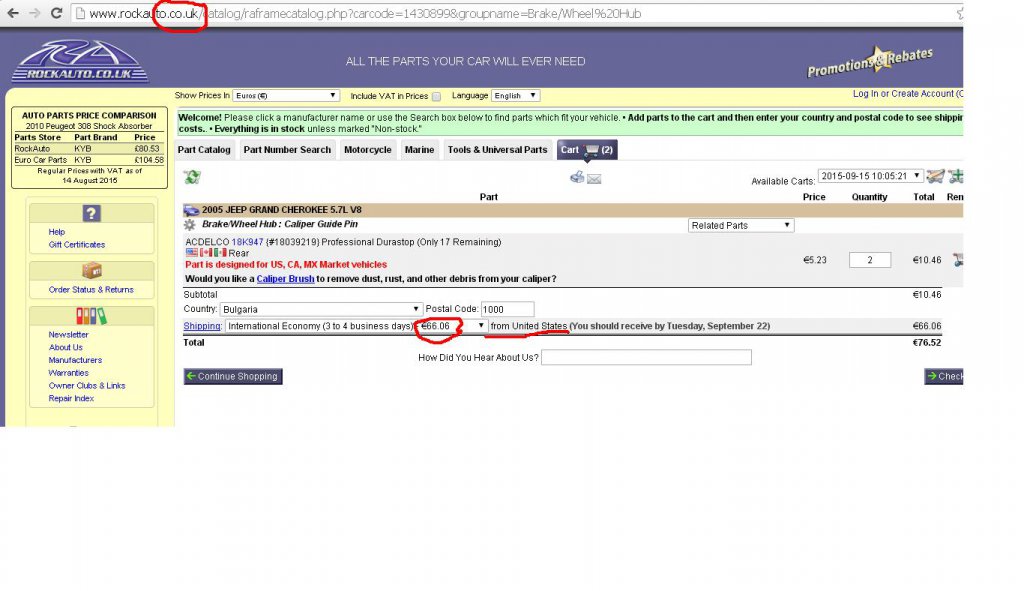The width and height of the screenshot is (1024, 591).
Task: Print the cart with printer icon
Action: coord(577,177)
